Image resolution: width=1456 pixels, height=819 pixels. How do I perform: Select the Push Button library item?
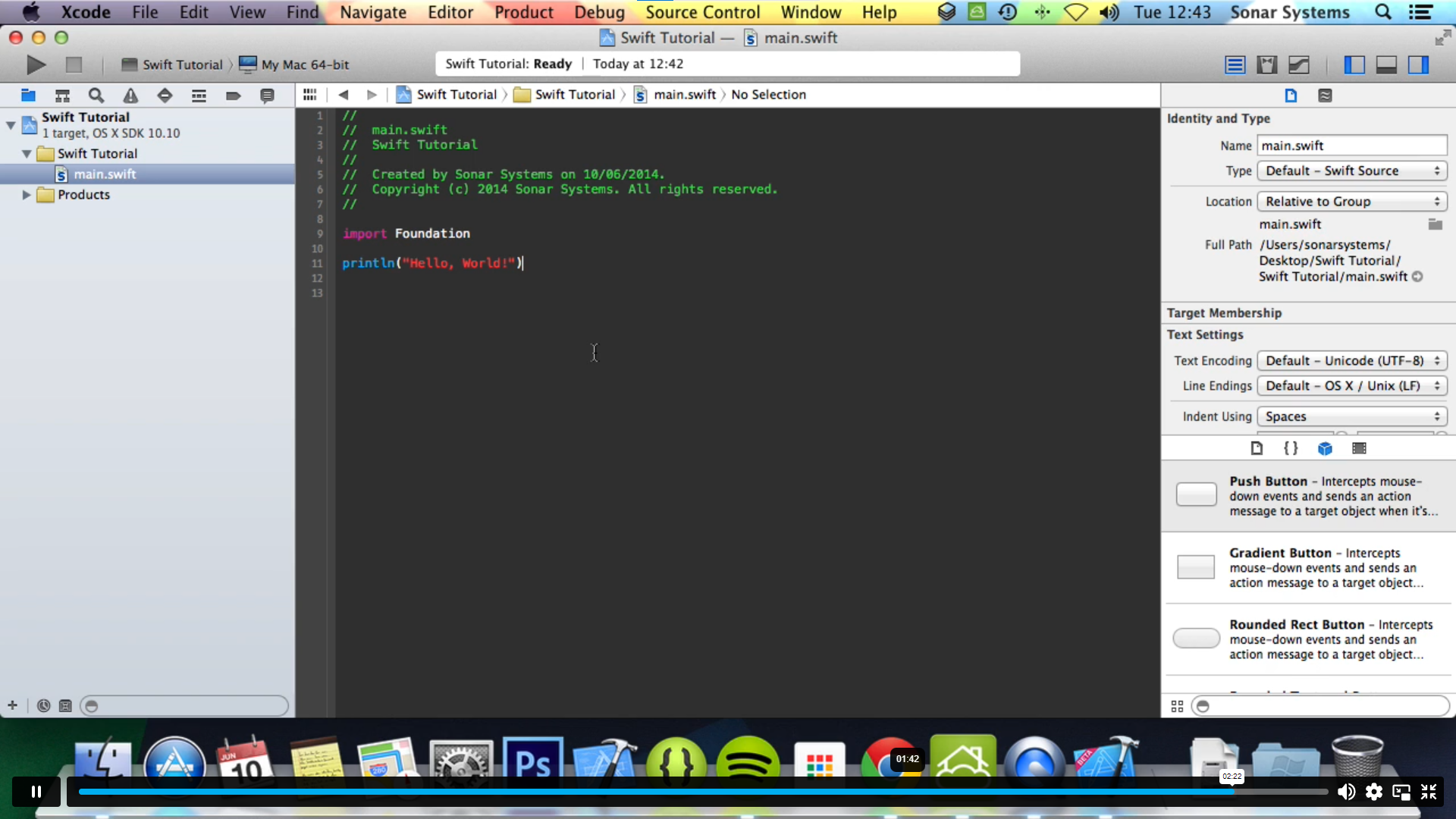[x=1309, y=496]
